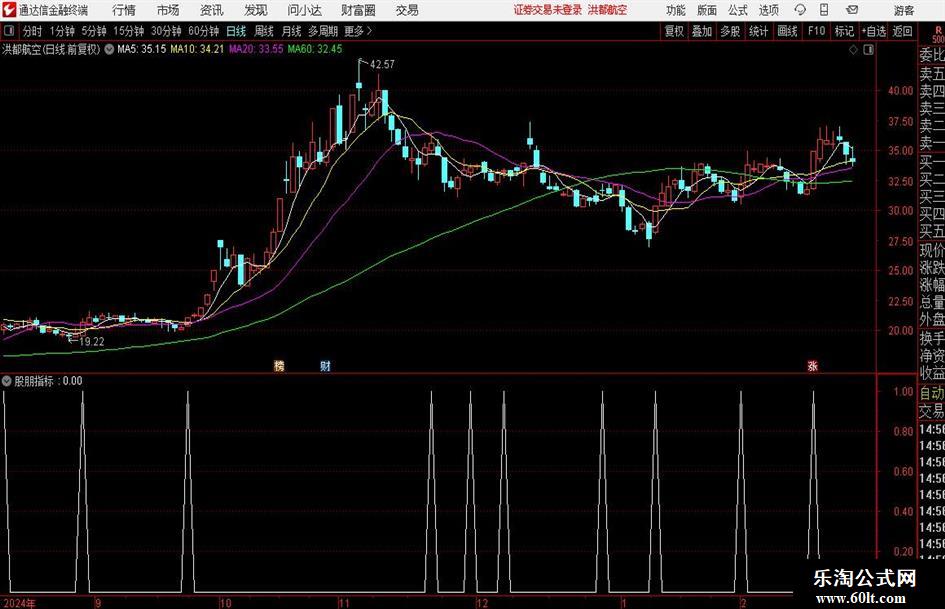Click the month 12 marker on time axis

(482, 603)
